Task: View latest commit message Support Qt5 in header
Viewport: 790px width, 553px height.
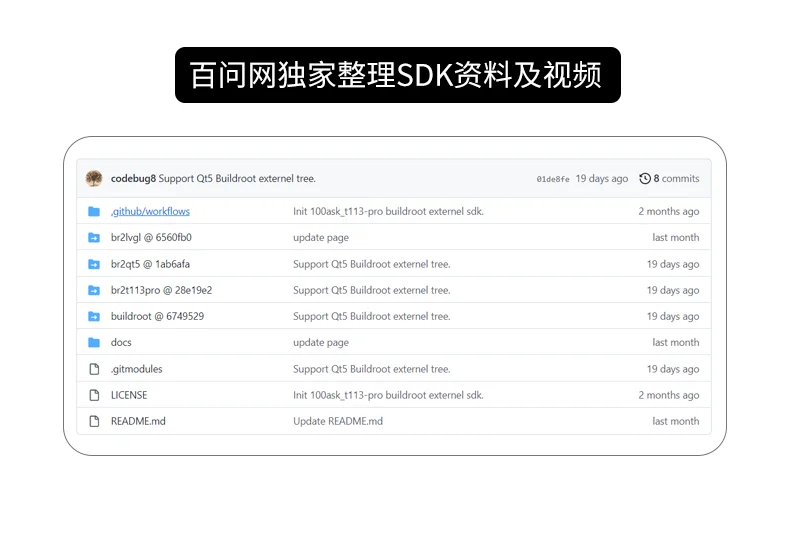Action: click(237, 179)
